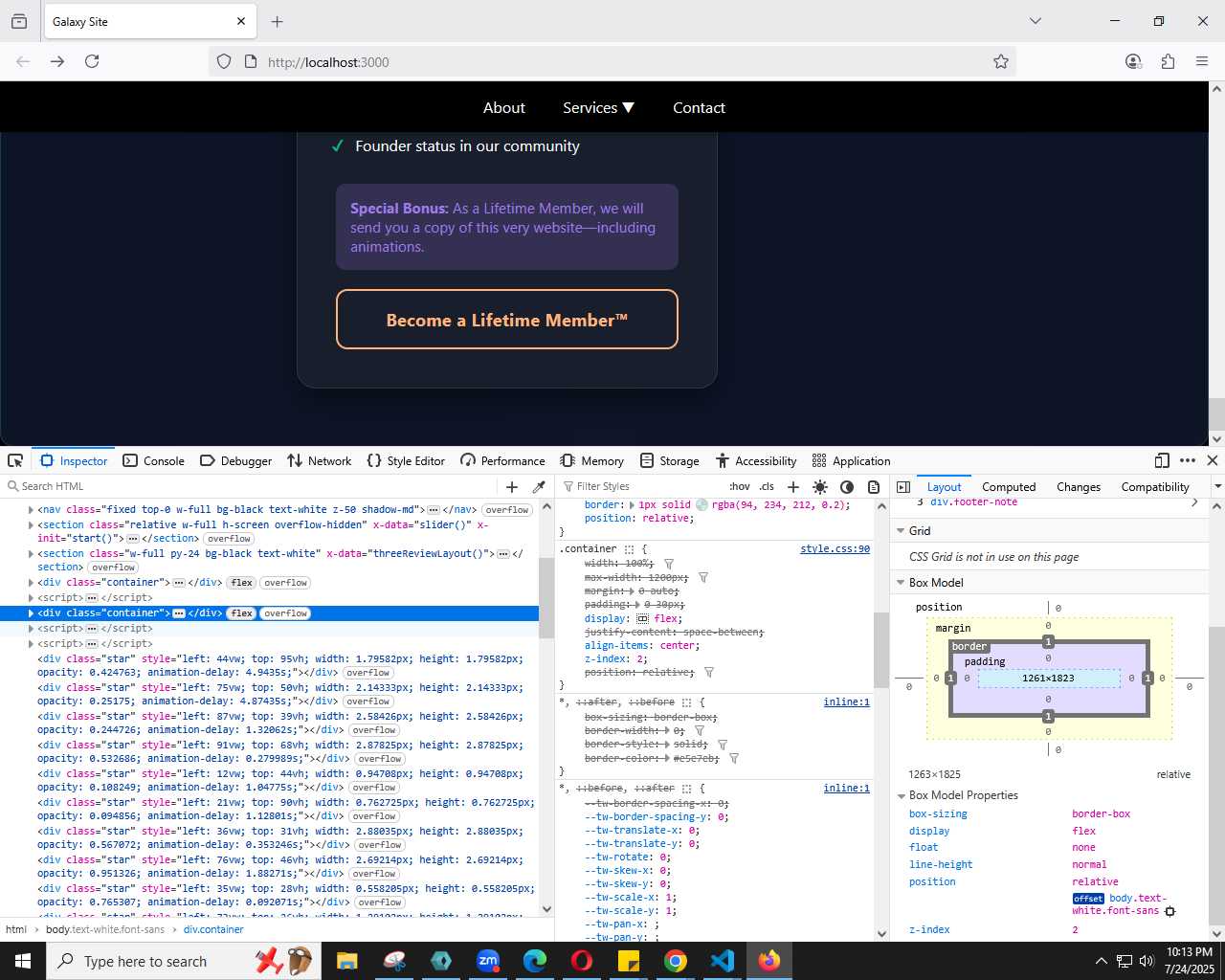Open the About nav link

point(504,108)
